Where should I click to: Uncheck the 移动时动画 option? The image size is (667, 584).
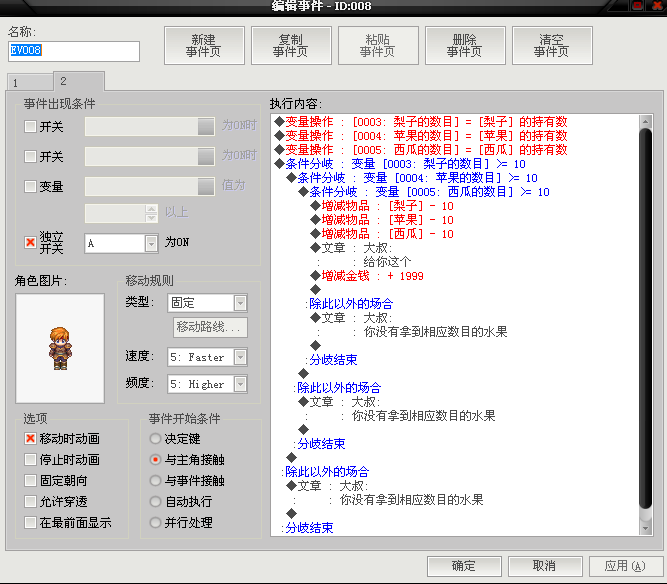tap(30, 439)
